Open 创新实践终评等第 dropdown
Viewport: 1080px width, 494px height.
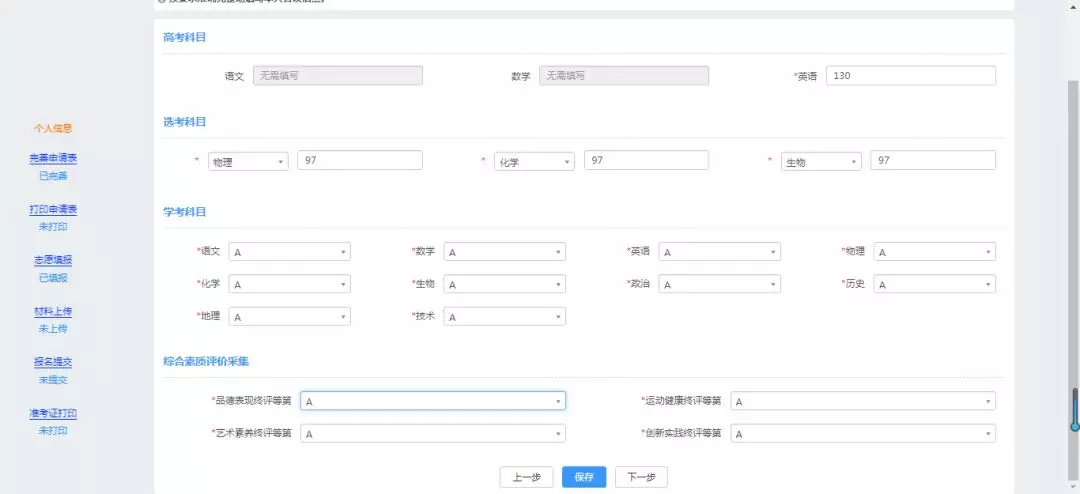pyautogui.click(x=862, y=433)
